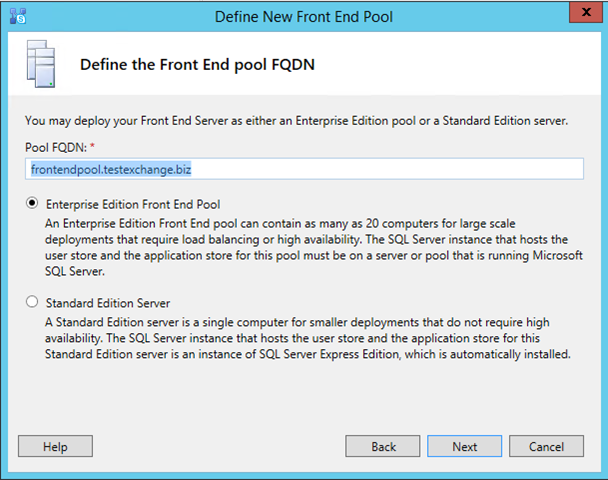Click the 'Pool FQDN:' field label

[56, 147]
